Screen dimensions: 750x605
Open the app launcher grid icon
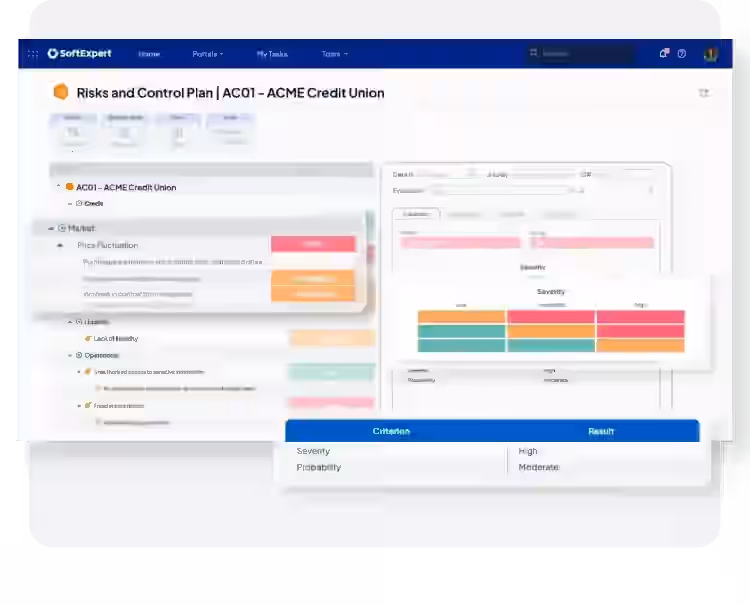pos(33,54)
